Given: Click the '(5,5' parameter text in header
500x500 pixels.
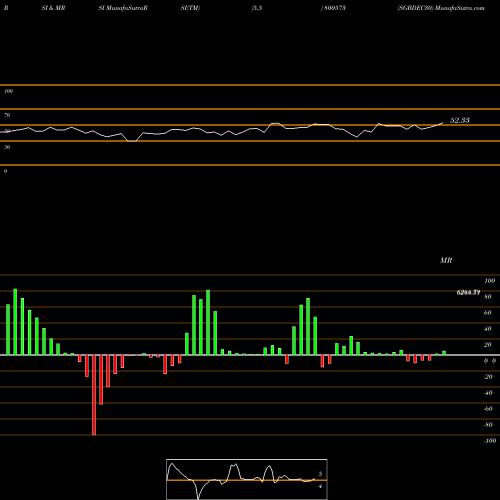Looking at the screenshot, I should [x=257, y=8].
